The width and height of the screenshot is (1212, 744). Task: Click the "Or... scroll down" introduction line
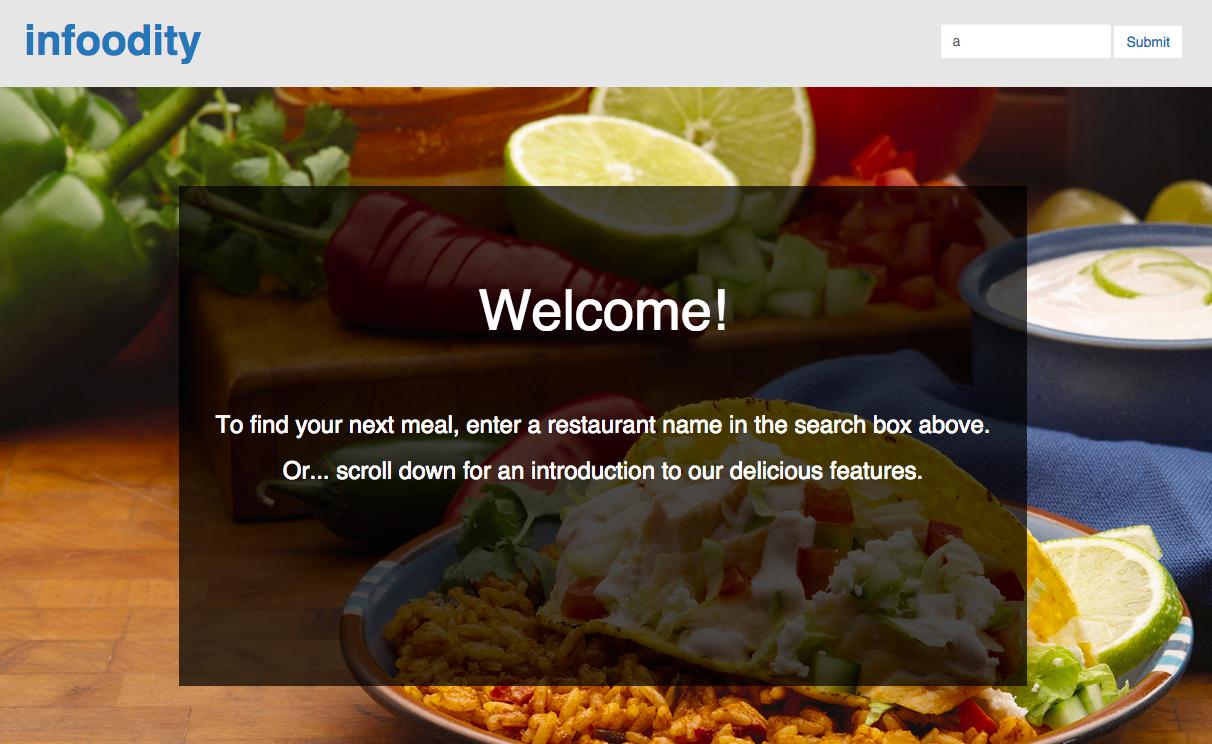click(x=603, y=470)
